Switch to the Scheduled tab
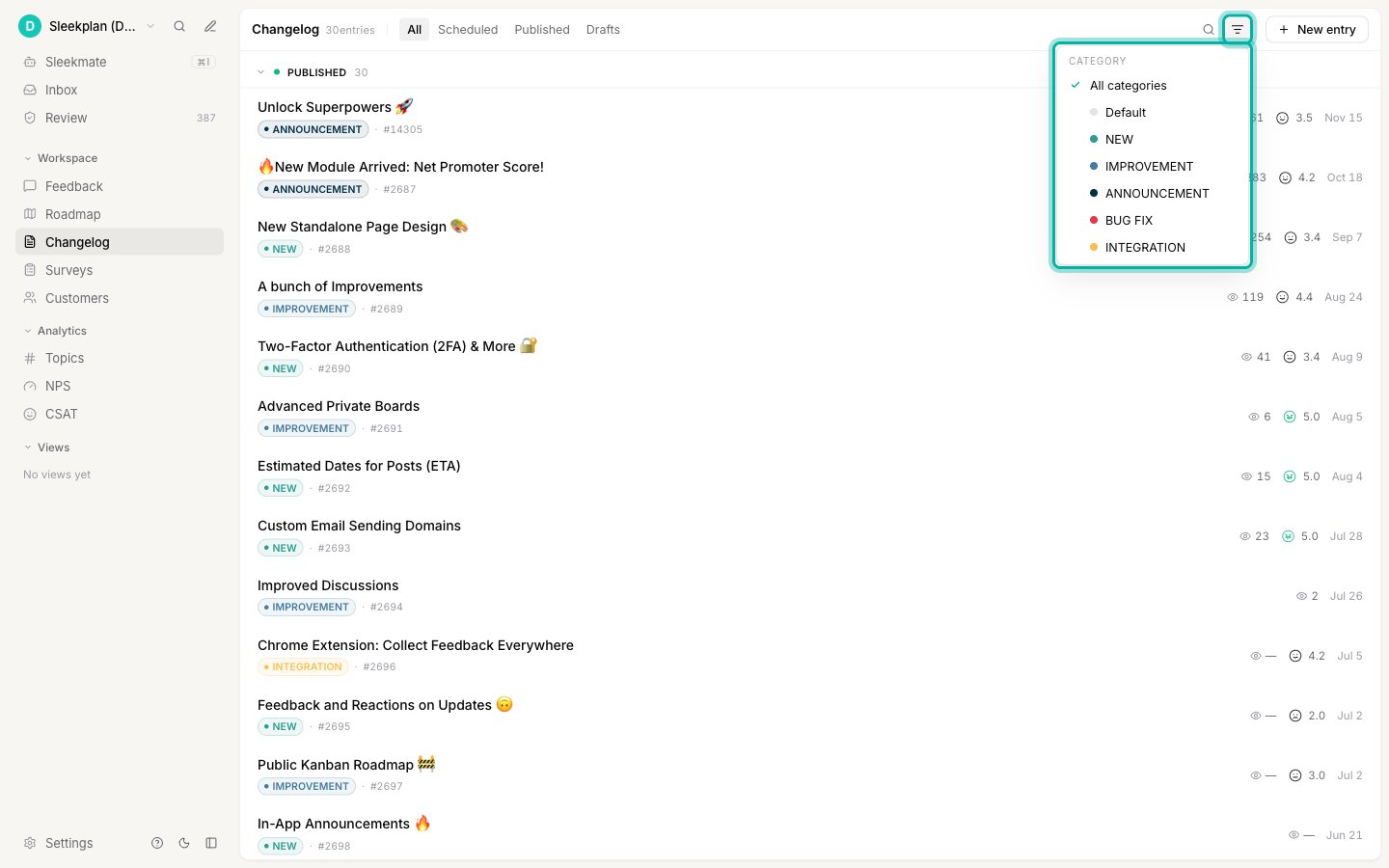The height and width of the screenshot is (868, 1389). 468,30
